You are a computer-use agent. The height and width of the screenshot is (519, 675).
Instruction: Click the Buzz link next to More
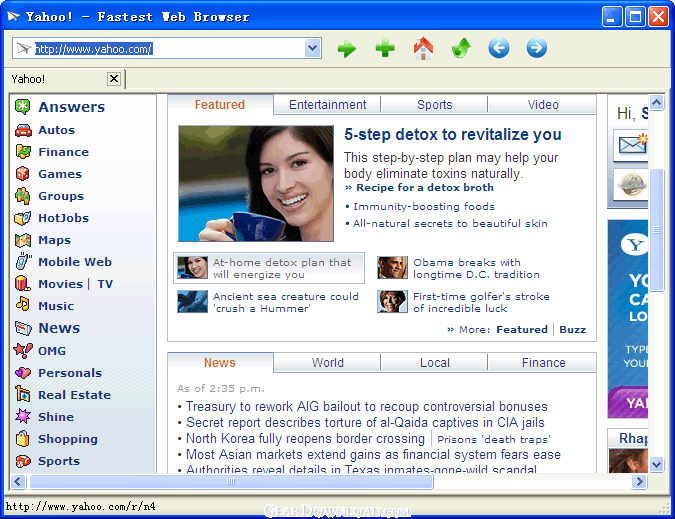click(x=572, y=330)
